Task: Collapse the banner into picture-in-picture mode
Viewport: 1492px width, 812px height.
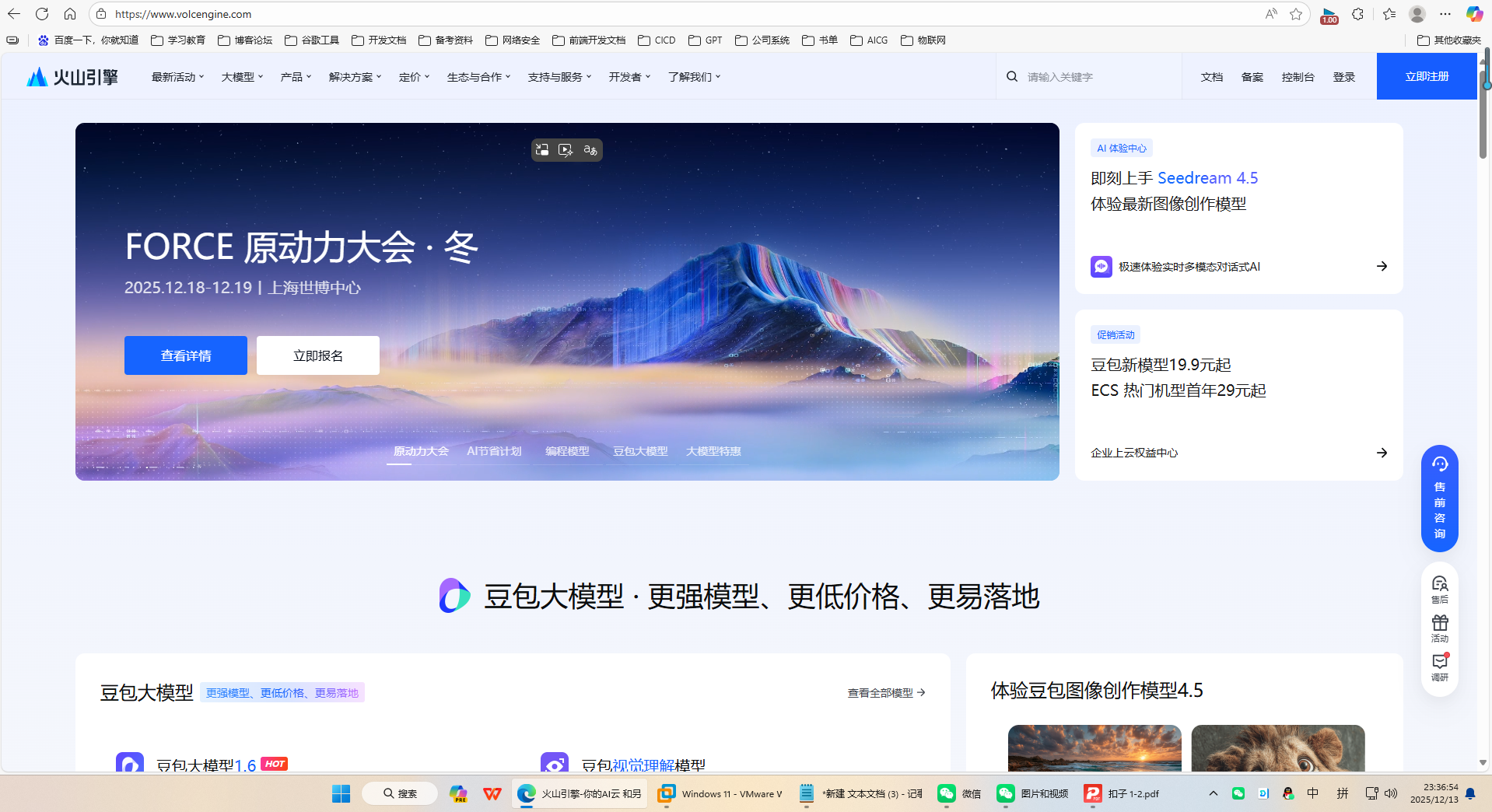Action: click(542, 149)
